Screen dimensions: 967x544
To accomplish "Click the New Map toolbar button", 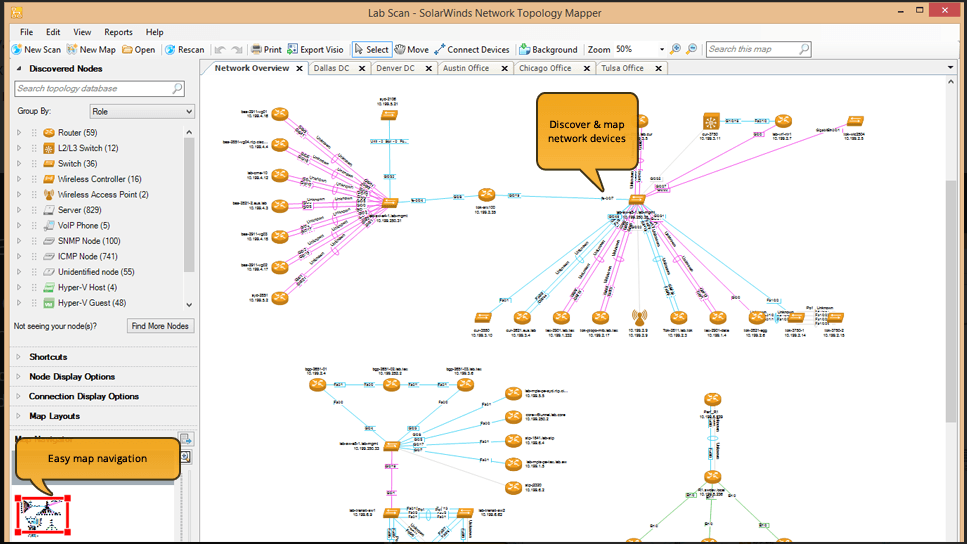I will (x=91, y=49).
